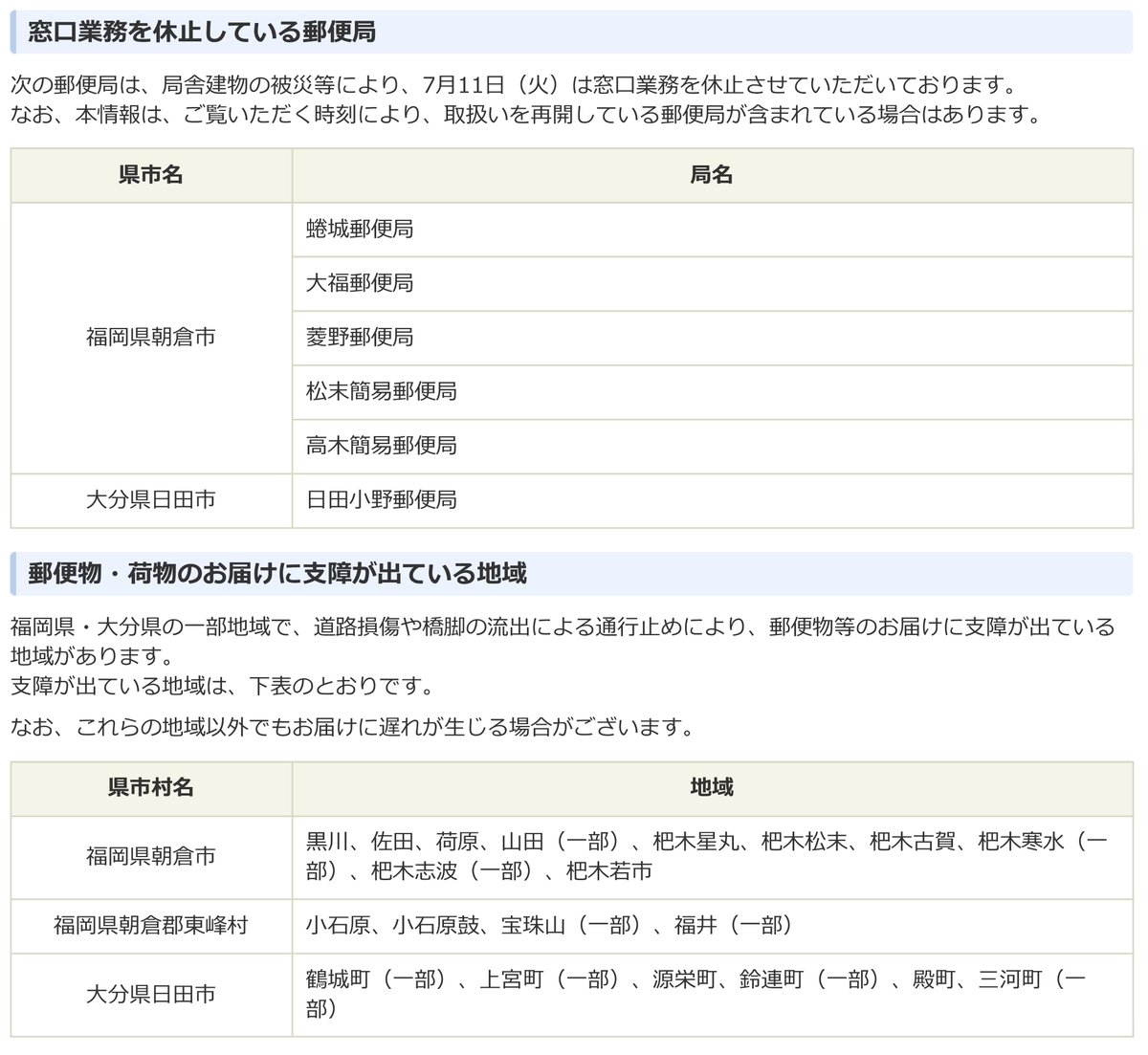Click 福岡県朝倉市 in post office table
Screen dimensions: 1148x1055
point(151,338)
